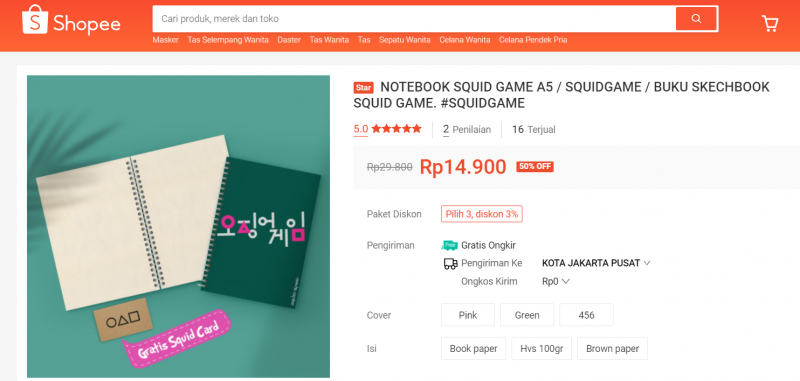The width and height of the screenshot is (800, 381).
Task: Open the Masker suggested search link
Action: 165,40
